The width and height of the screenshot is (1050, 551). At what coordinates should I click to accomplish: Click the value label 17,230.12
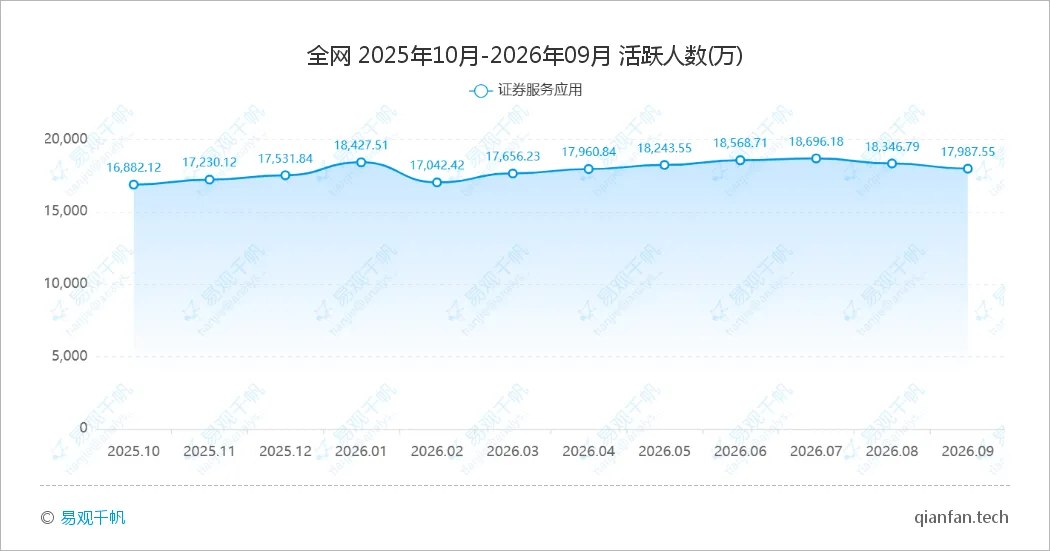pyautogui.click(x=210, y=163)
